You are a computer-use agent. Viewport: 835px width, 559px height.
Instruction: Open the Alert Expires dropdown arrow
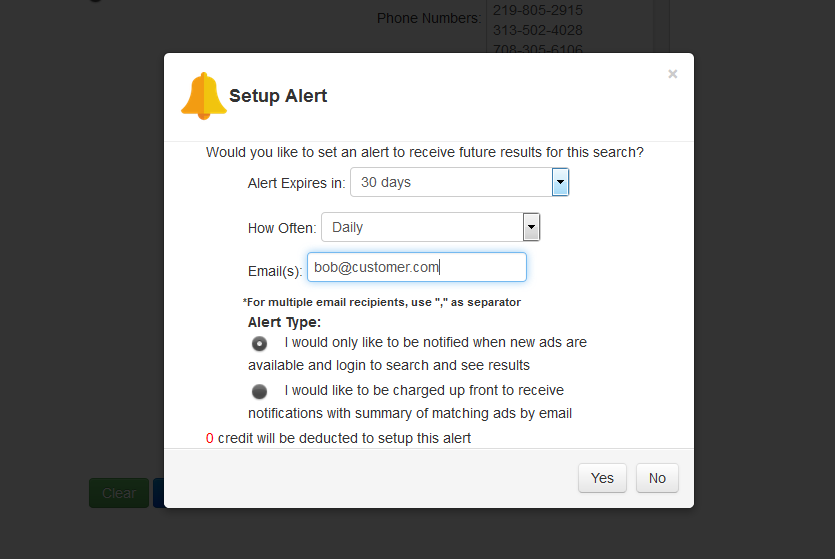point(560,182)
